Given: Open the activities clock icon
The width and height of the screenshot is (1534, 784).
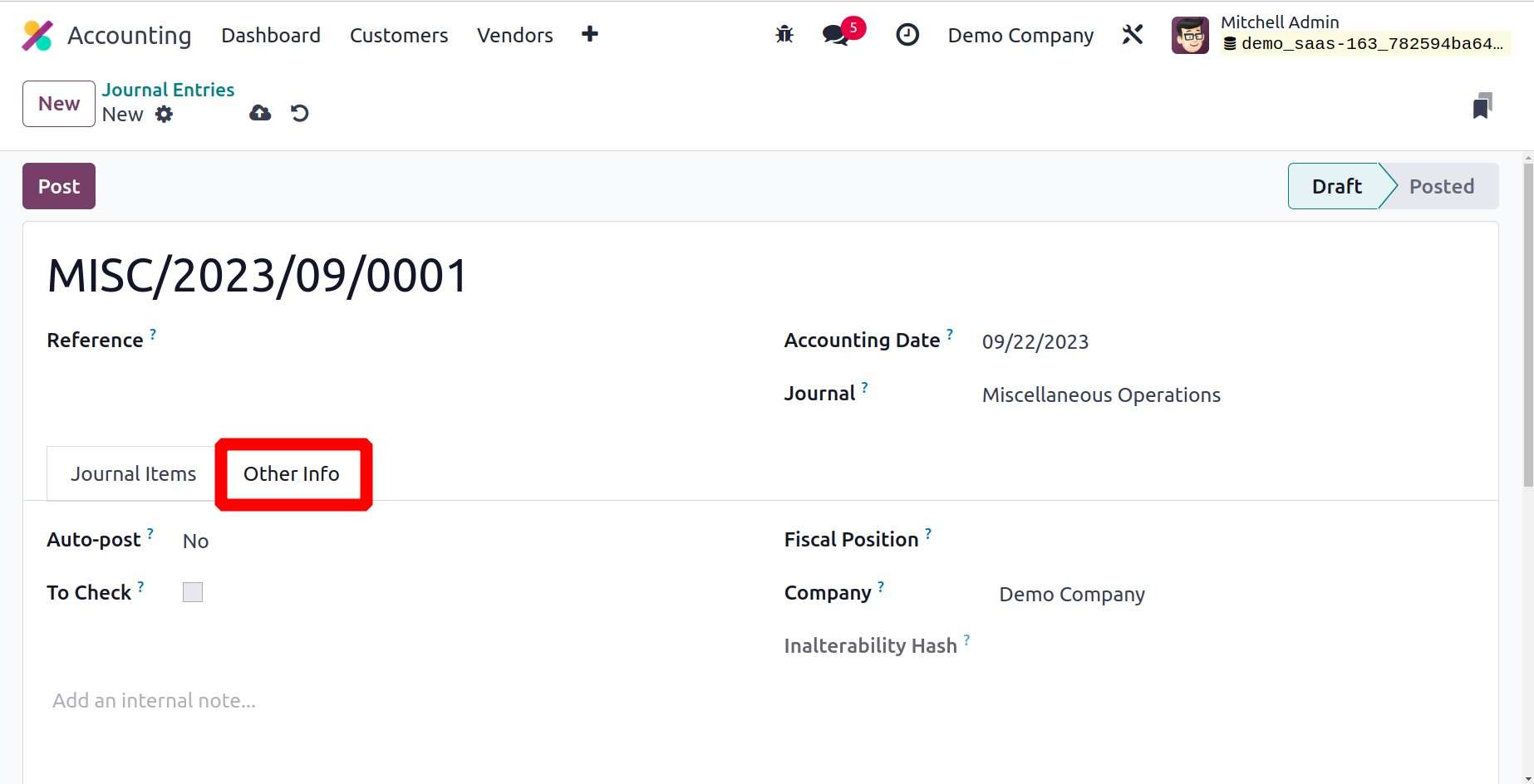Looking at the screenshot, I should tap(907, 35).
